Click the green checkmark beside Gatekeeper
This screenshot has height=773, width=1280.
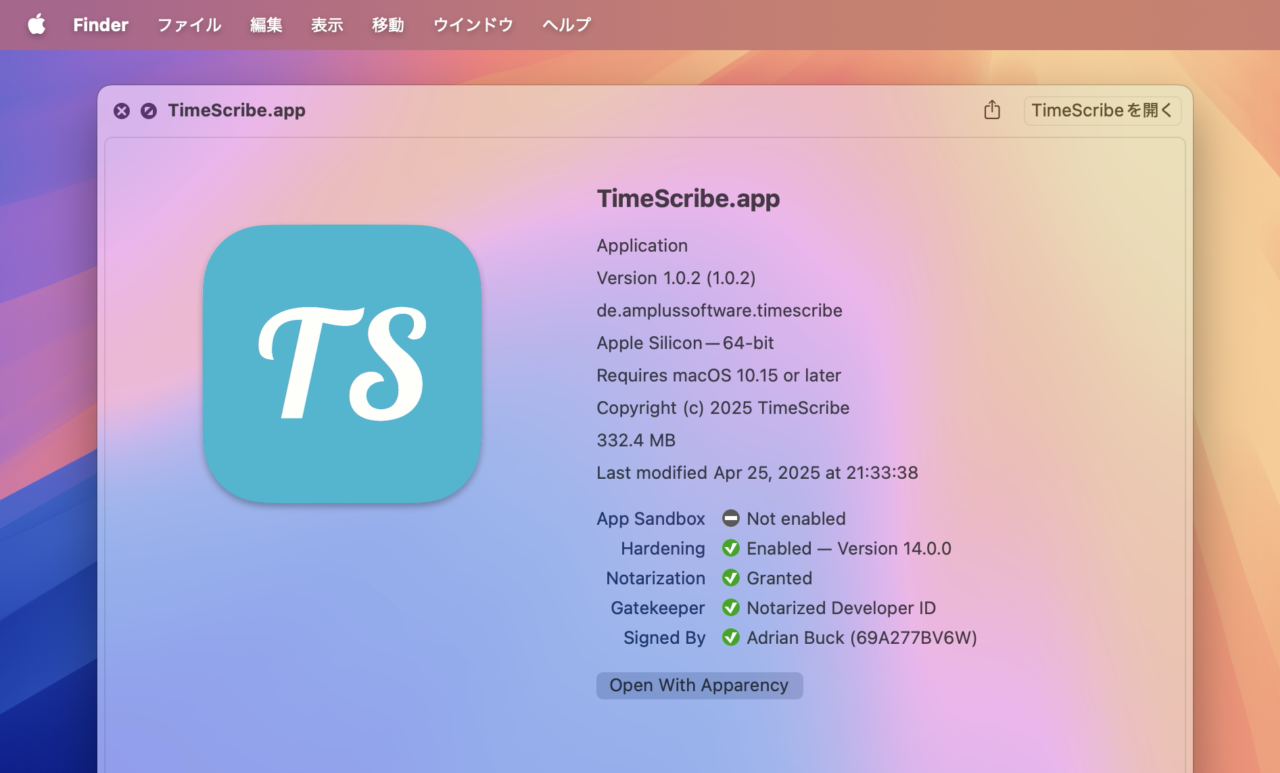pyautogui.click(x=731, y=608)
